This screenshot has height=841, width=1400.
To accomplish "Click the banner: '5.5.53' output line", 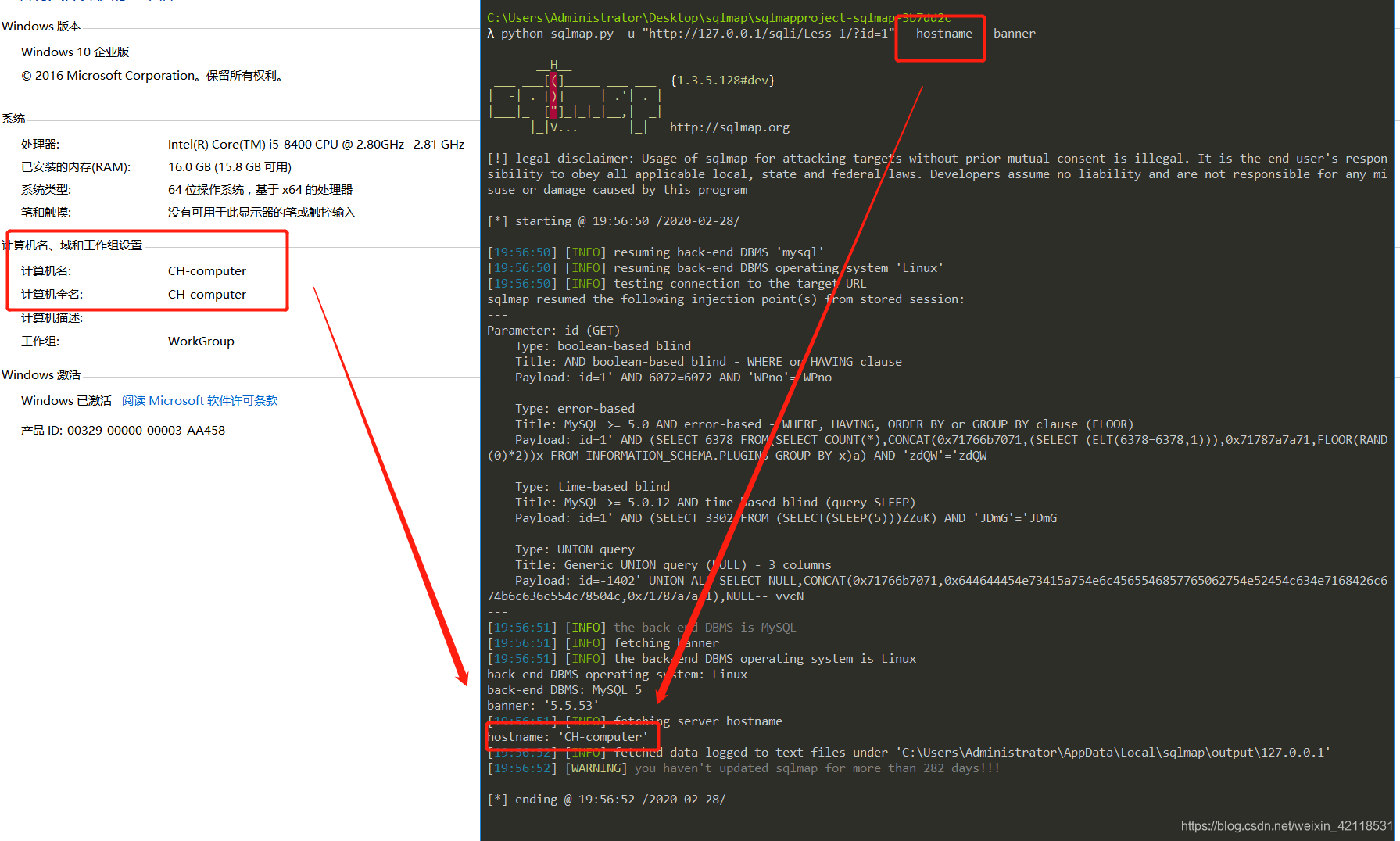I will tap(542, 705).
